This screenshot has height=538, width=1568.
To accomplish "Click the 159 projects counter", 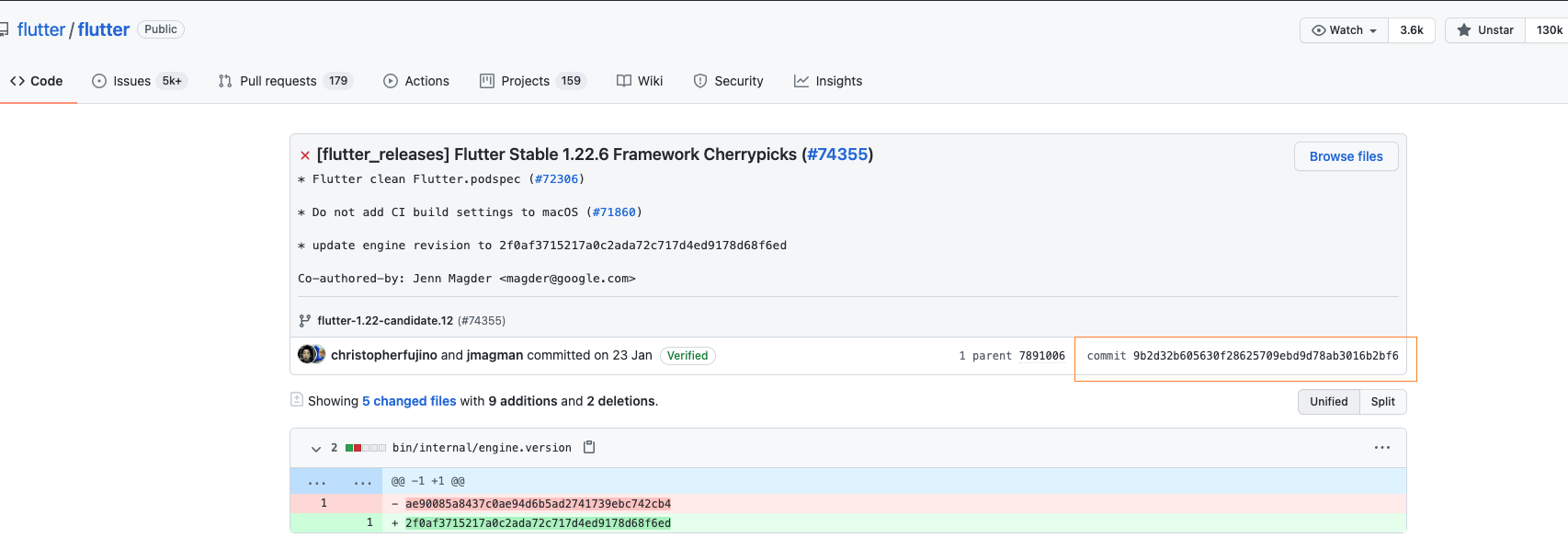I will [571, 81].
